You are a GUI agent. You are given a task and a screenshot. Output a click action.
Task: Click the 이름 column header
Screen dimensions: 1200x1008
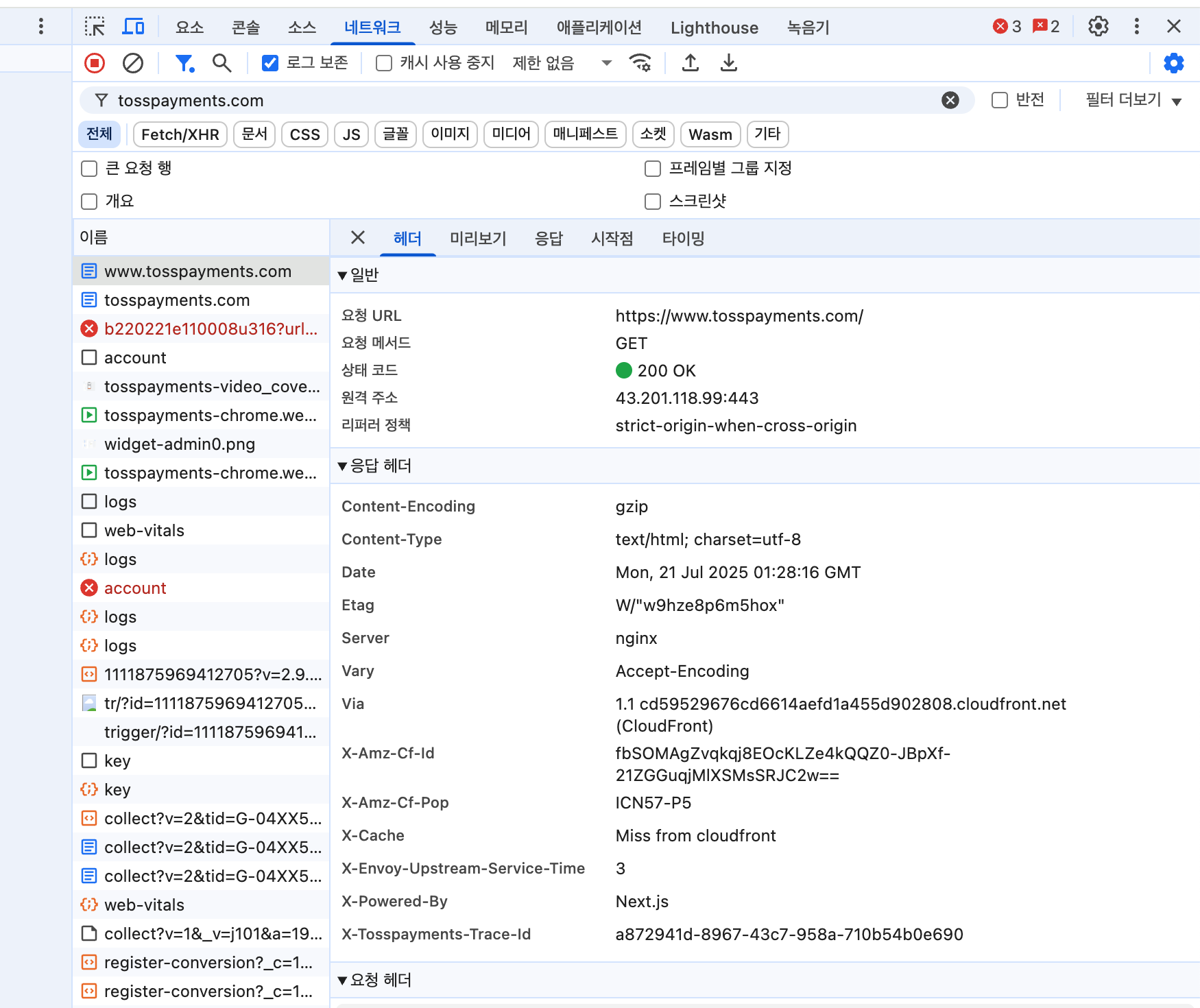tap(201, 238)
